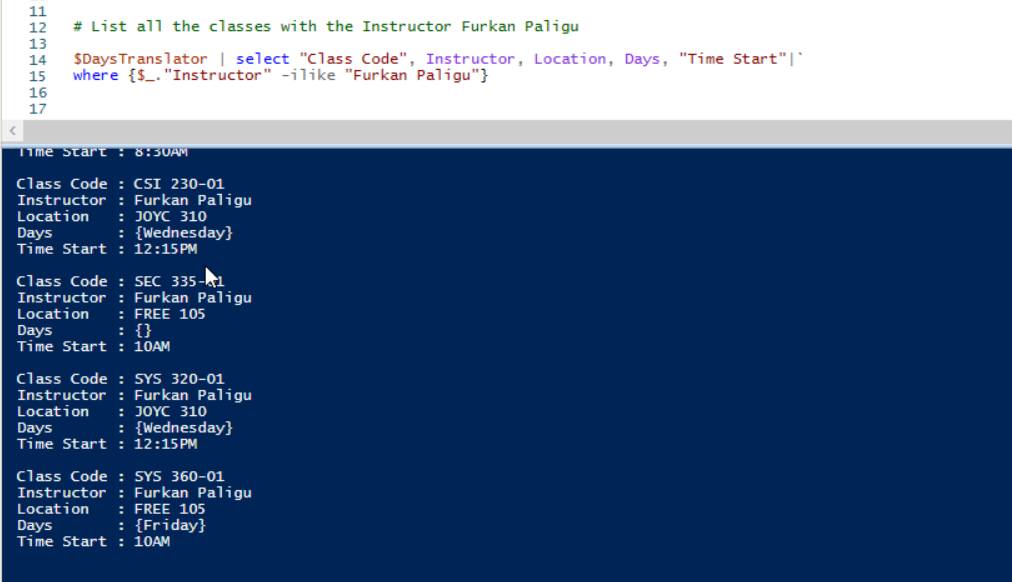The image size is (1012, 582).
Task: Click the SYS 320-01 class code in output
Action: pos(179,379)
